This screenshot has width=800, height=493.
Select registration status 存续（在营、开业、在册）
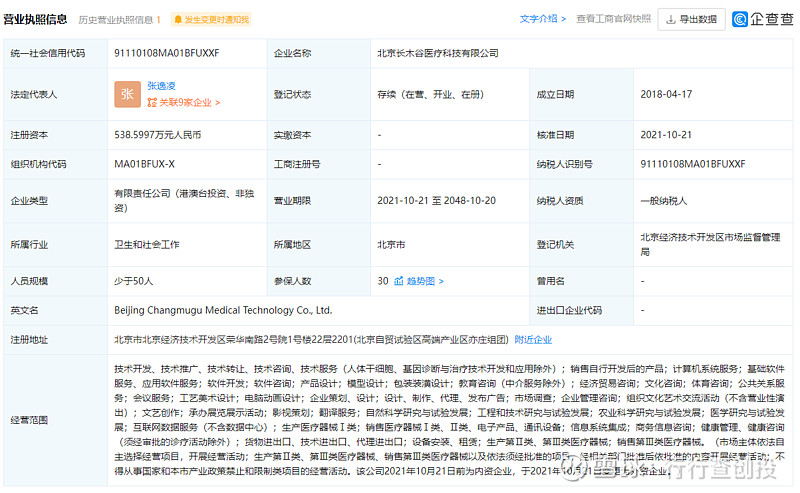click(431, 94)
